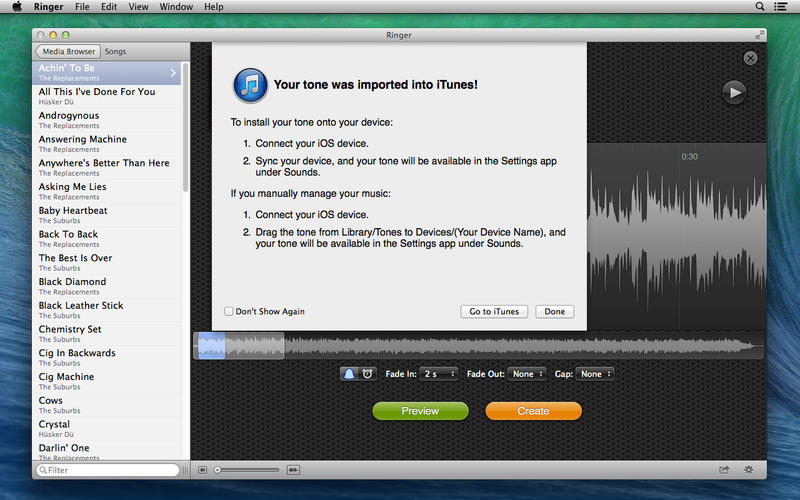This screenshot has height=500, width=800.
Task: Click the zoom slider knob
Action: 218,470
